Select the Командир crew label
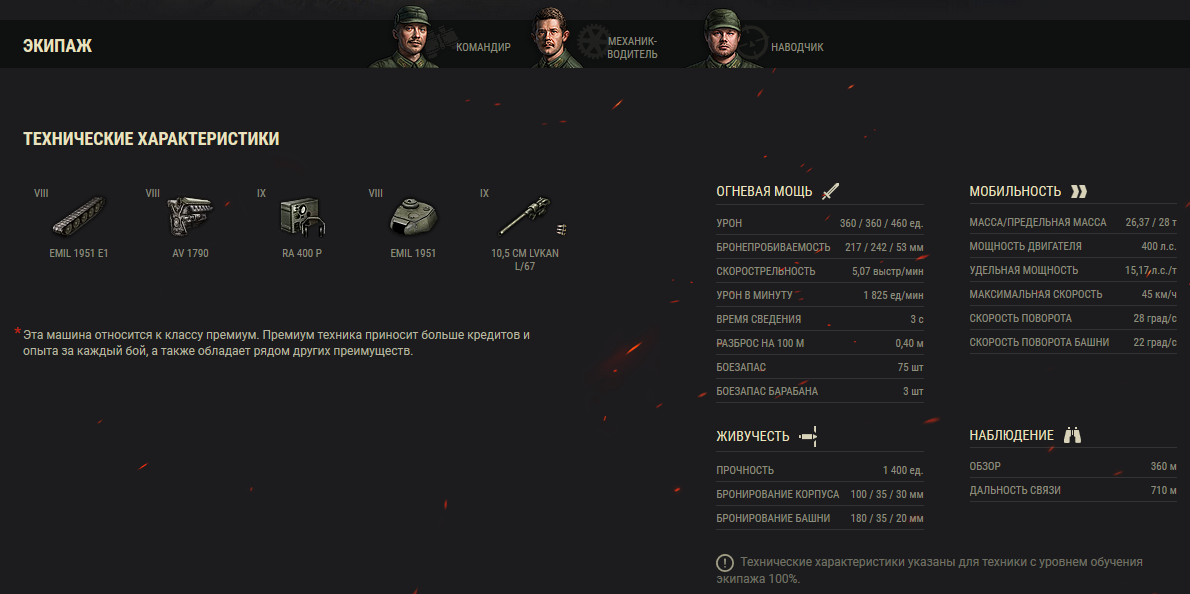1190x594 pixels. tap(483, 47)
